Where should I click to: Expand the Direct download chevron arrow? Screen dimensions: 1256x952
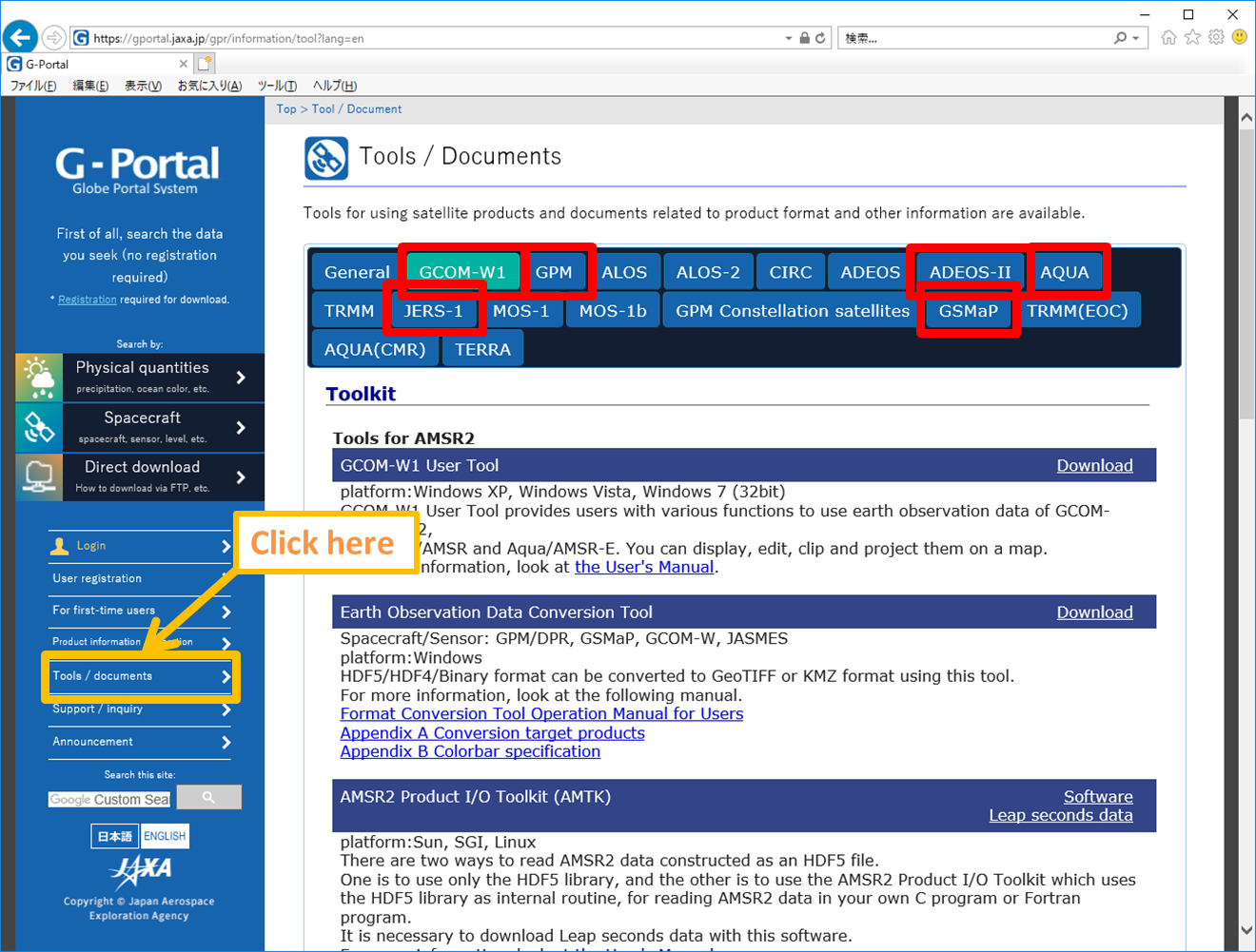(241, 477)
